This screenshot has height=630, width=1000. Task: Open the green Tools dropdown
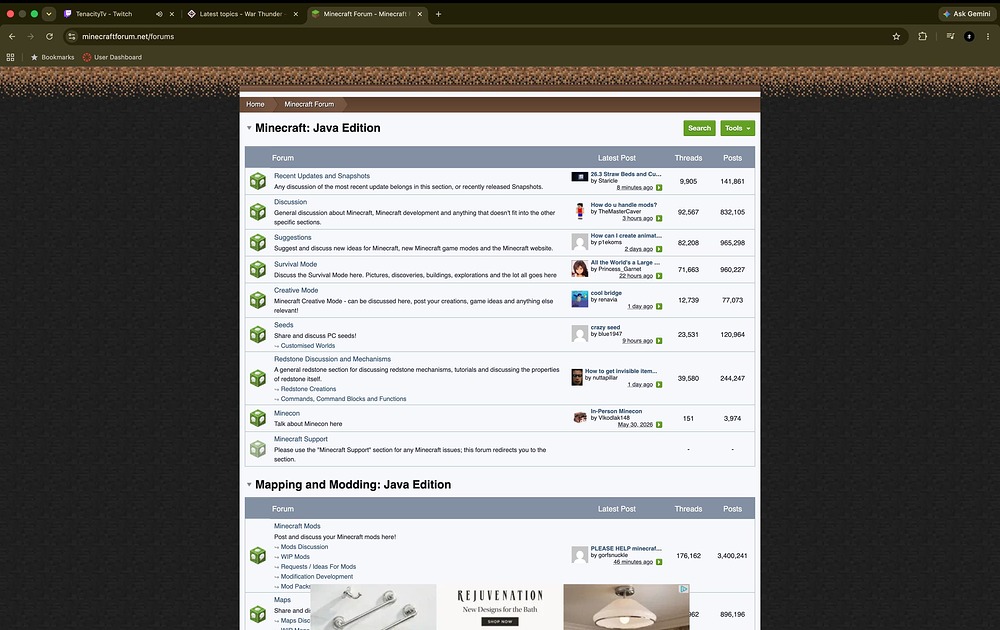pyautogui.click(x=737, y=128)
